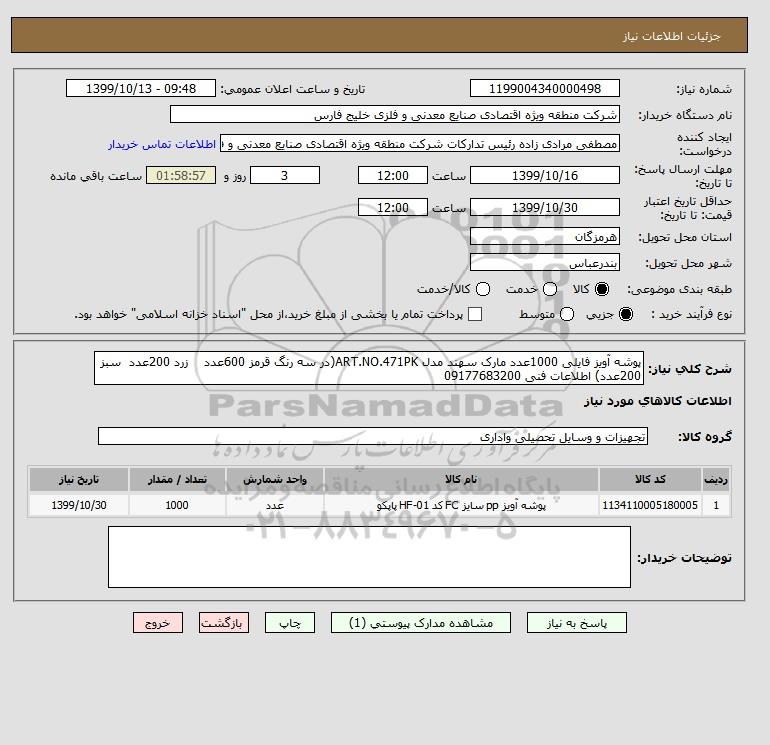This screenshot has width=770, height=745.
Task: Click the price validity date 1399/10/30 field
Action: (545, 207)
